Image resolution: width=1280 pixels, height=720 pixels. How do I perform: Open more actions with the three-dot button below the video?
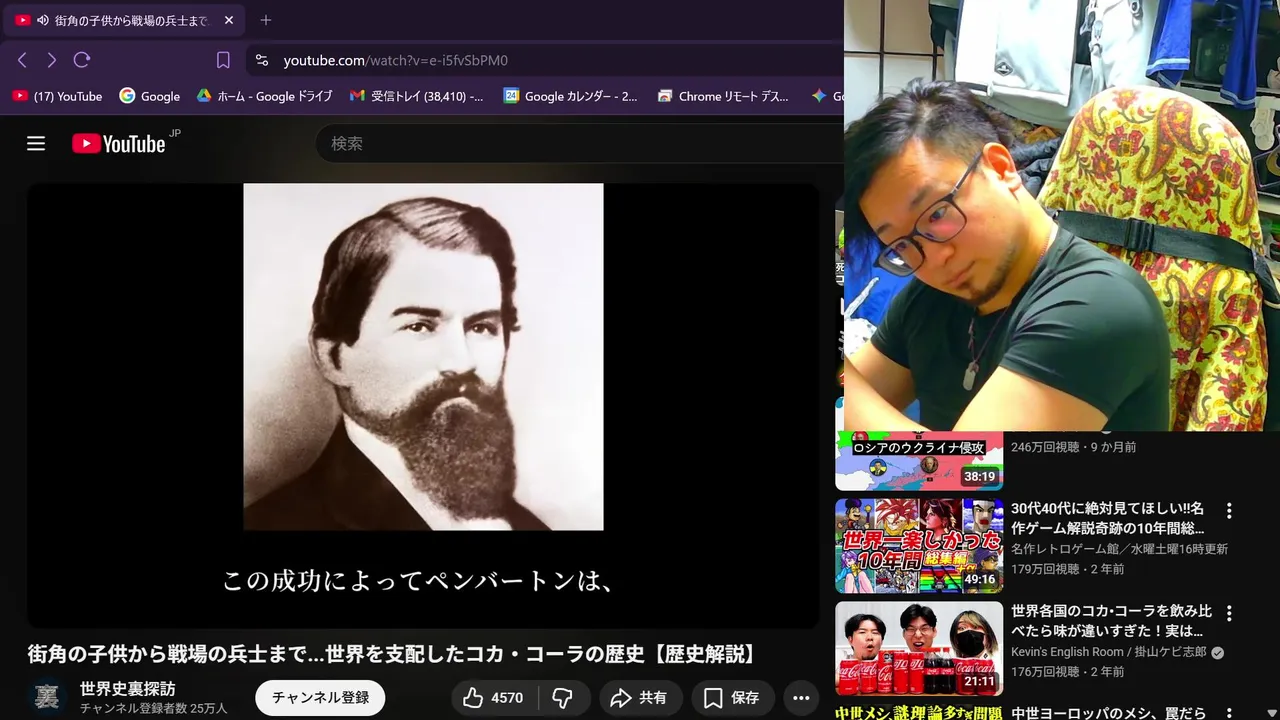pyautogui.click(x=801, y=698)
